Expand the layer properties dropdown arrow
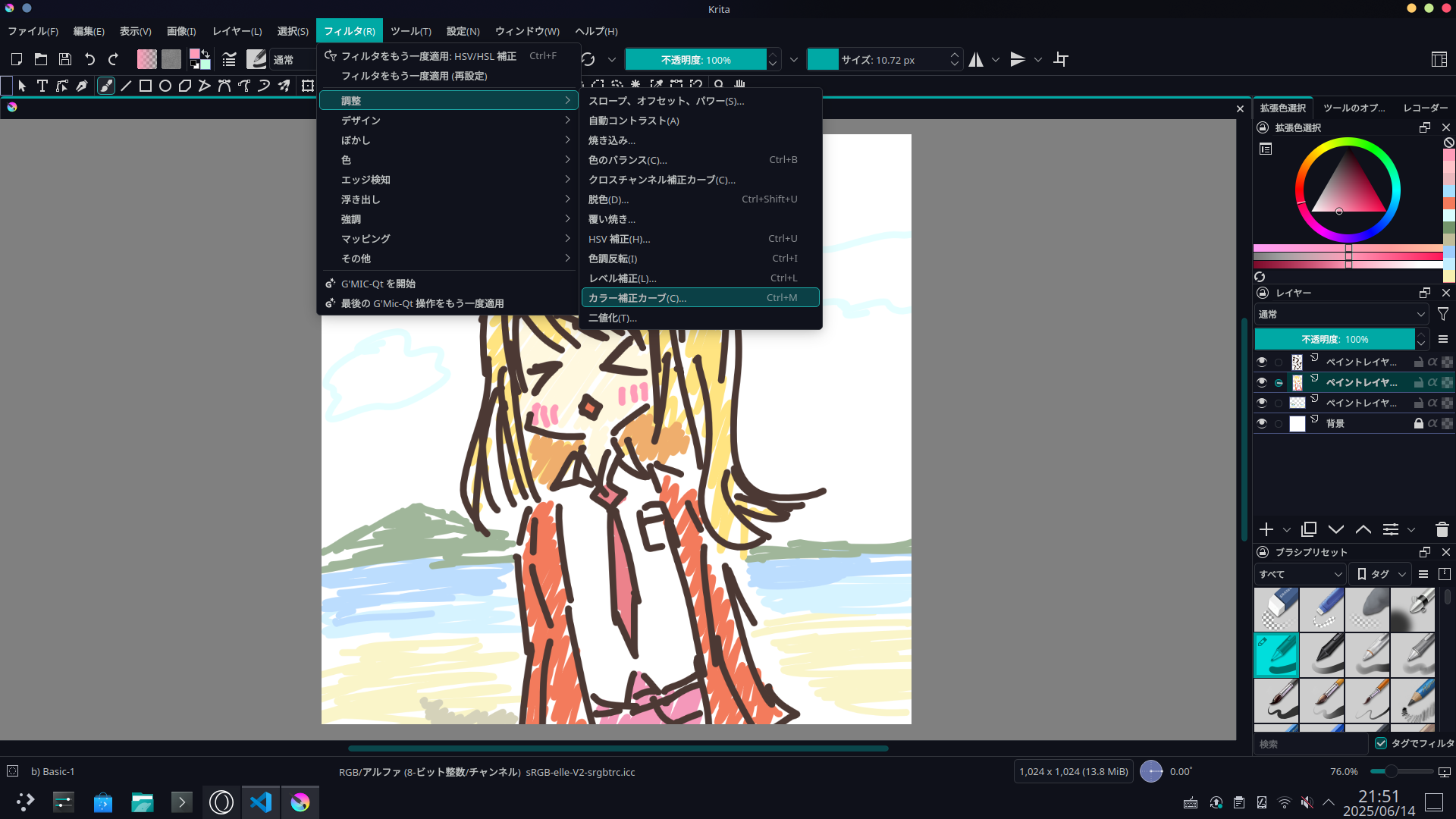 pyautogui.click(x=1411, y=529)
